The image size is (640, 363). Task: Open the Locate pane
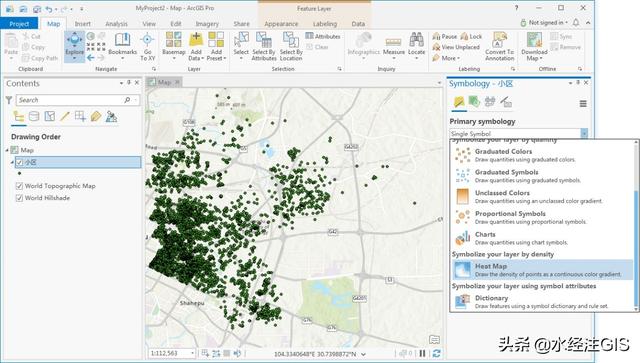point(416,46)
